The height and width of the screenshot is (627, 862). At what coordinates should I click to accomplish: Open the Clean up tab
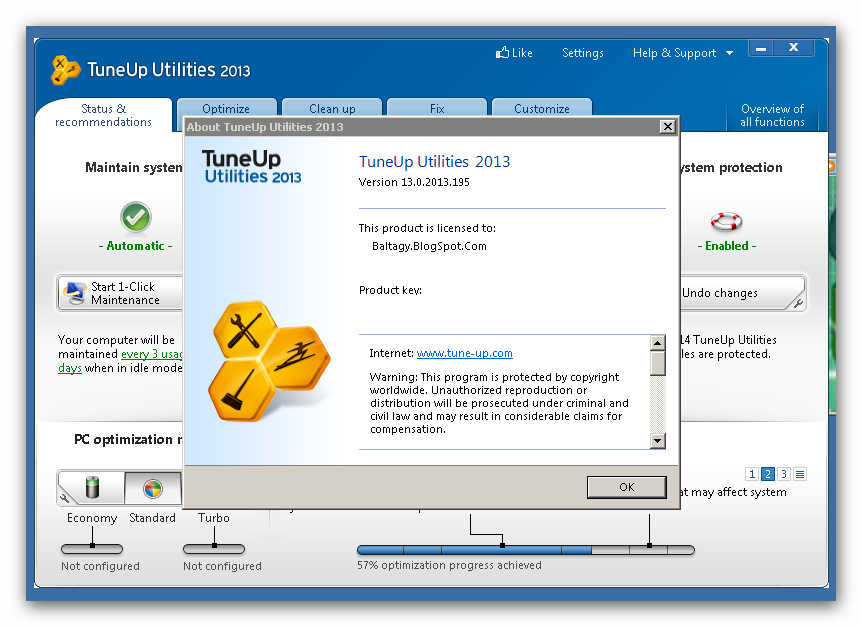tap(332, 108)
